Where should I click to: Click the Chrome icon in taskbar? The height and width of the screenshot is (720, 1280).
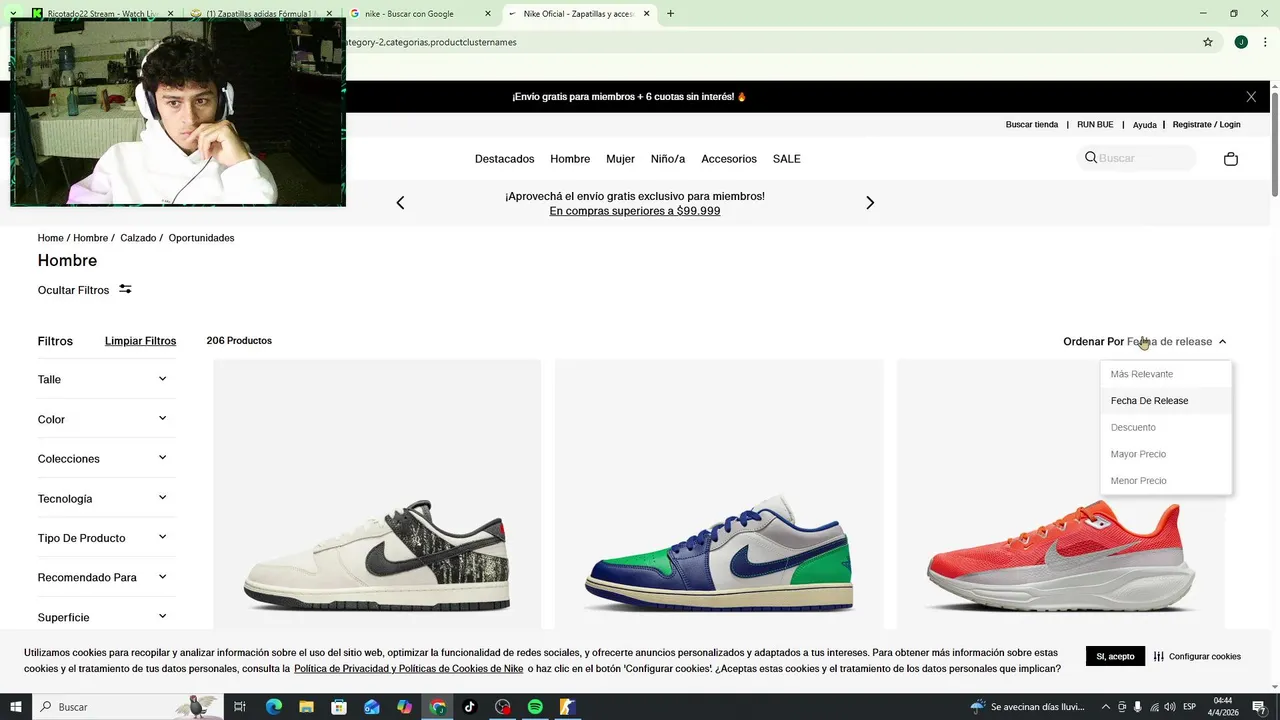point(437,707)
